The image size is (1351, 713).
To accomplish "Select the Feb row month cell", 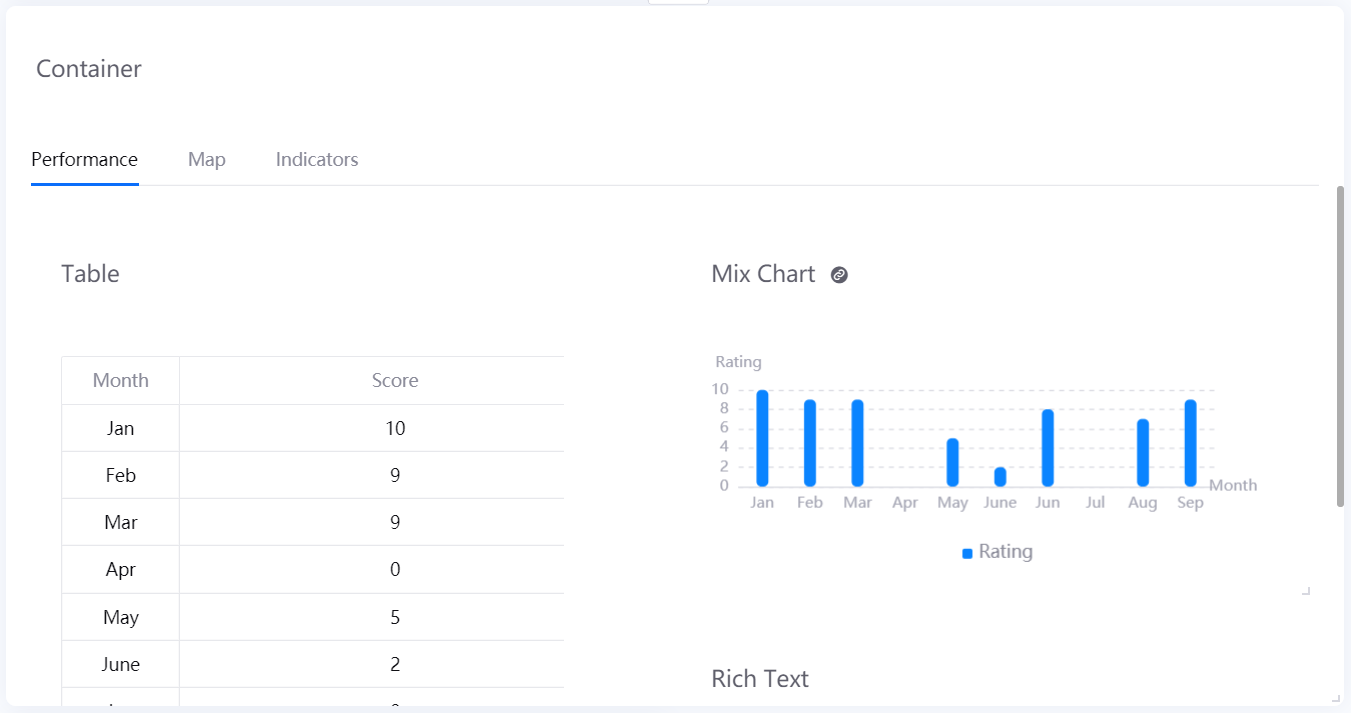I will 120,475.
